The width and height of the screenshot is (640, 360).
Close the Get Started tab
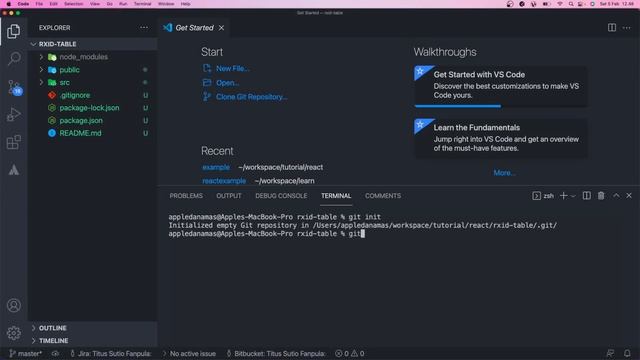pyautogui.click(x=221, y=28)
